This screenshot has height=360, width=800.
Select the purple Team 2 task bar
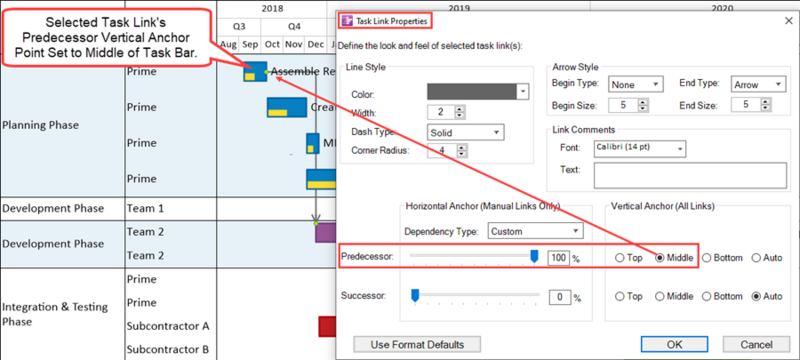pyautogui.click(x=326, y=233)
